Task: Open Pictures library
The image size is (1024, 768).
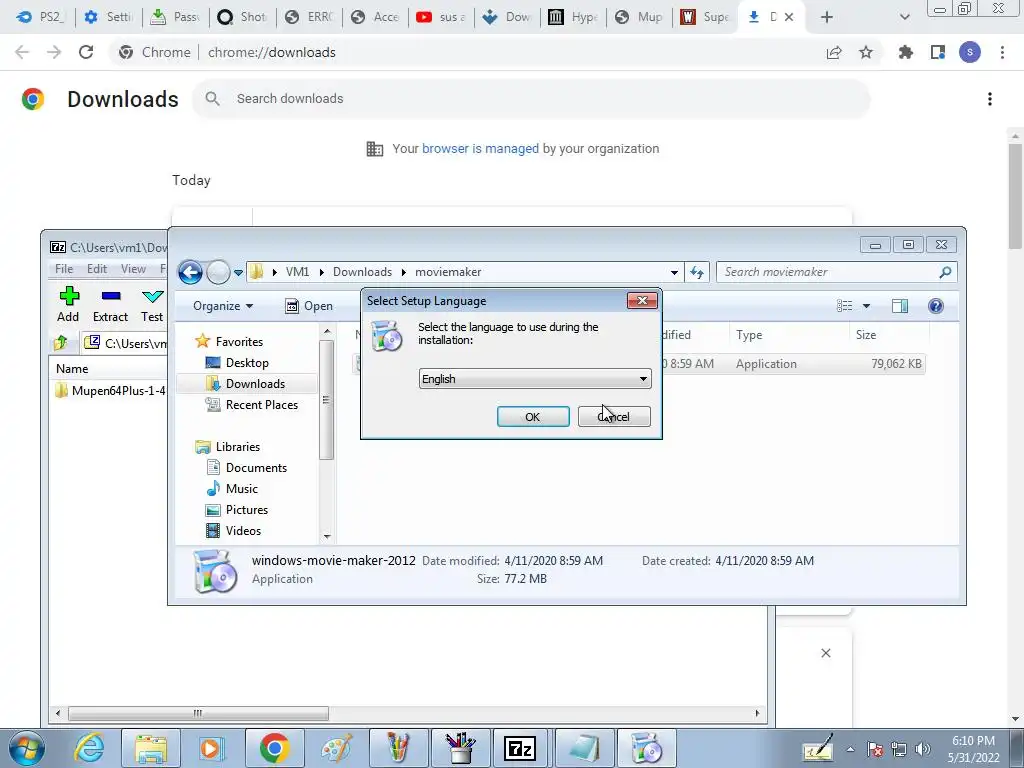Action: [x=237, y=509]
